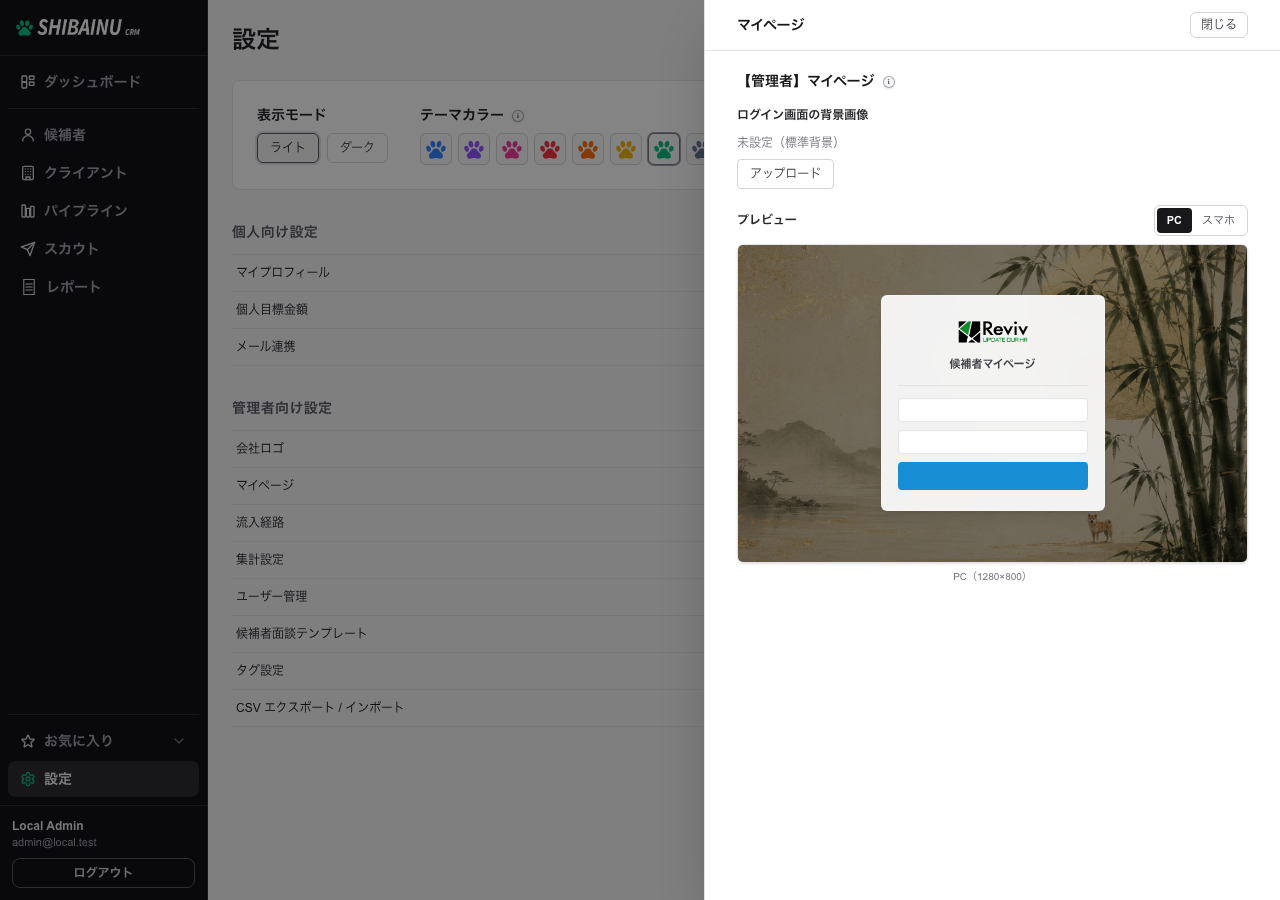
Task: Open マイページ row in admin settings
Action: pos(468,485)
